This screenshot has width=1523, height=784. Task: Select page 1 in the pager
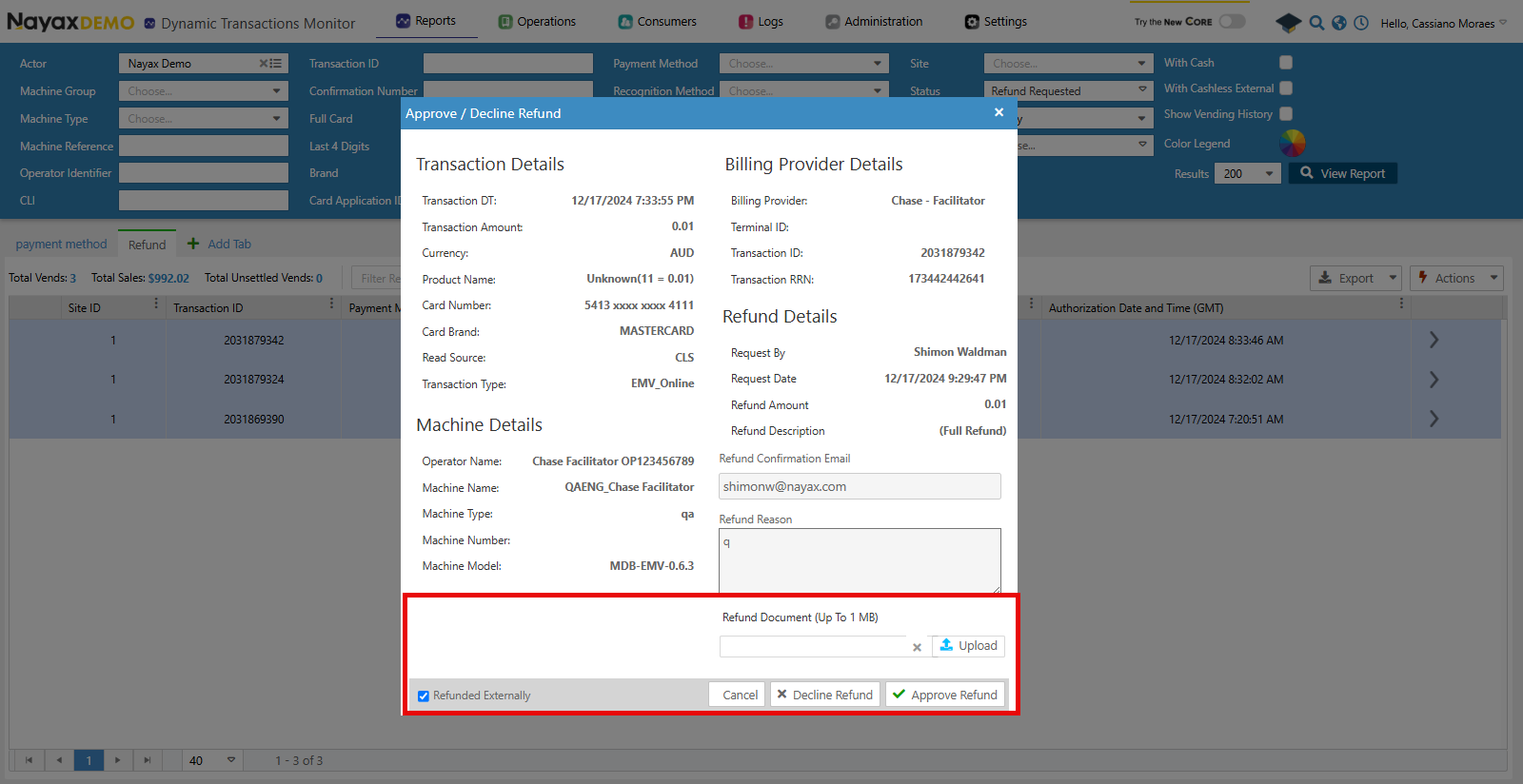(x=89, y=760)
